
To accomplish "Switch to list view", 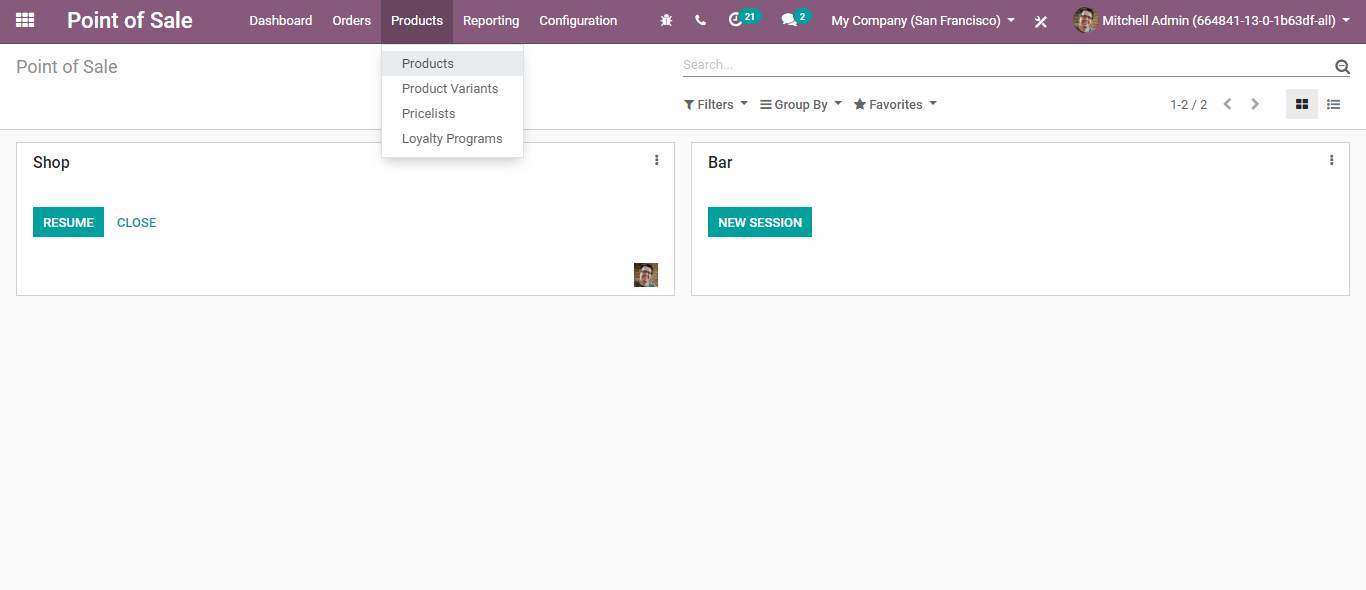I will pos(1334,104).
